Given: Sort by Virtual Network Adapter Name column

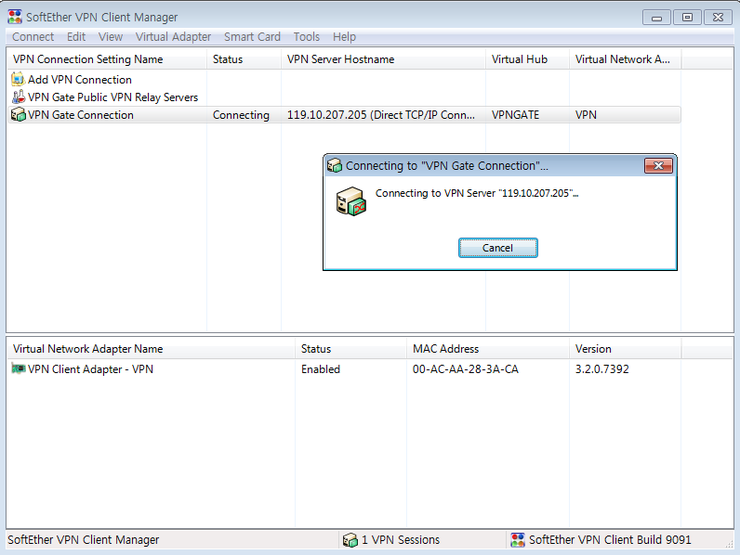Looking at the screenshot, I should coord(151,349).
